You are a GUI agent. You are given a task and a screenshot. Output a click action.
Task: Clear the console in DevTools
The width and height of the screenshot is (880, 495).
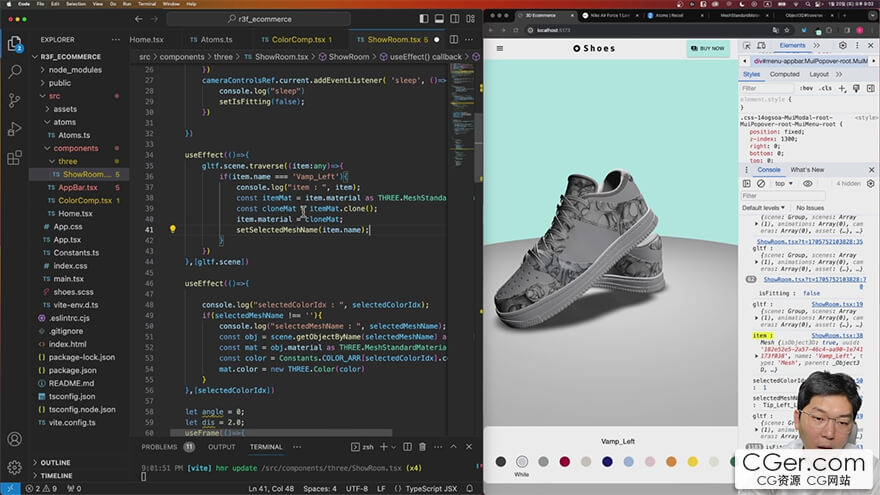761,184
